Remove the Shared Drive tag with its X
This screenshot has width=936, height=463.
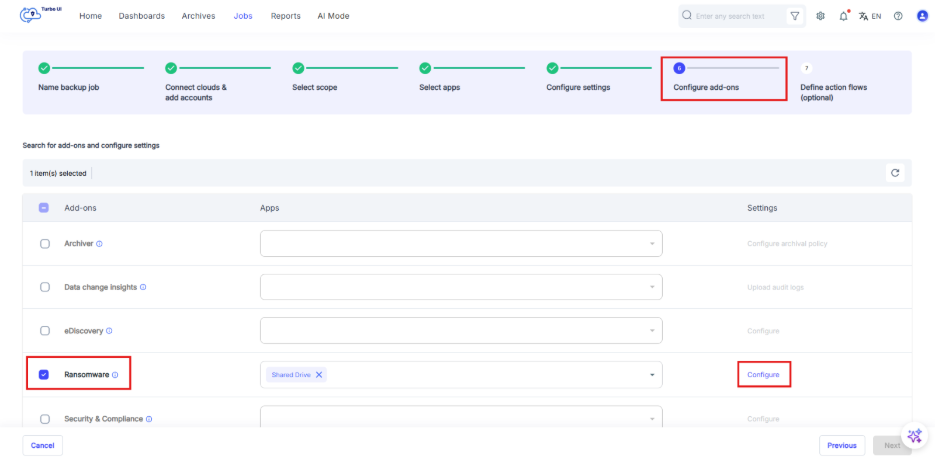pos(319,375)
